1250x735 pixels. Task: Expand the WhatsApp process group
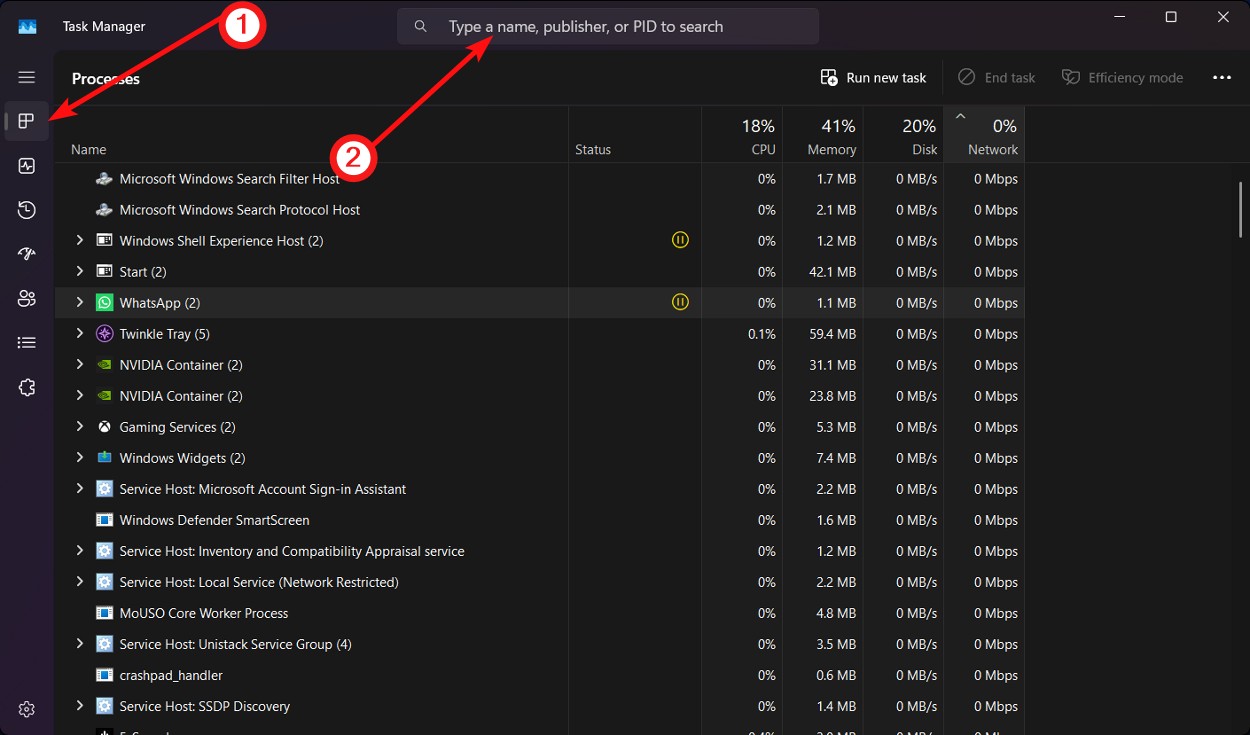click(79, 302)
